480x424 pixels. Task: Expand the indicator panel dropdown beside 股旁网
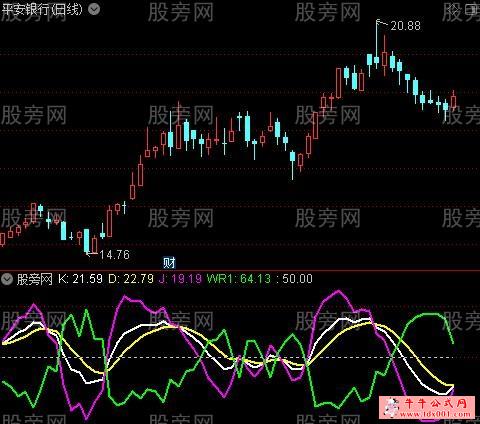(7, 279)
